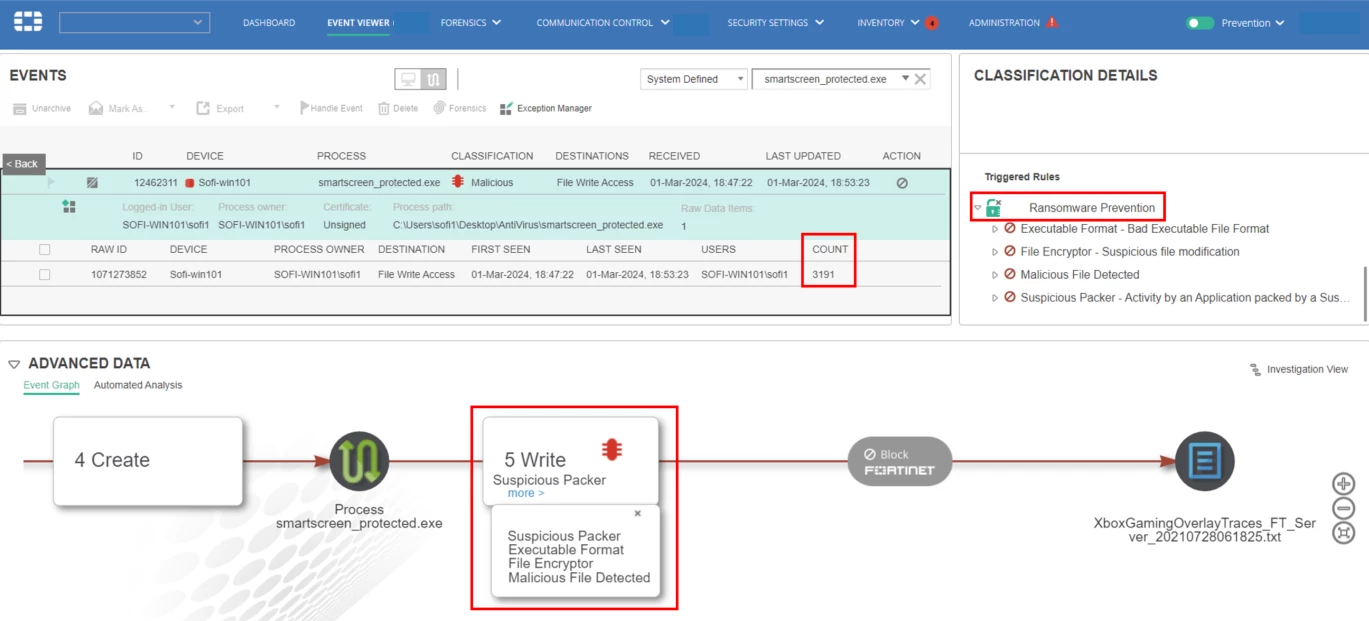Expand the Suspicious Packer rule
Screen dimensions: 1369x621
(x=995, y=298)
